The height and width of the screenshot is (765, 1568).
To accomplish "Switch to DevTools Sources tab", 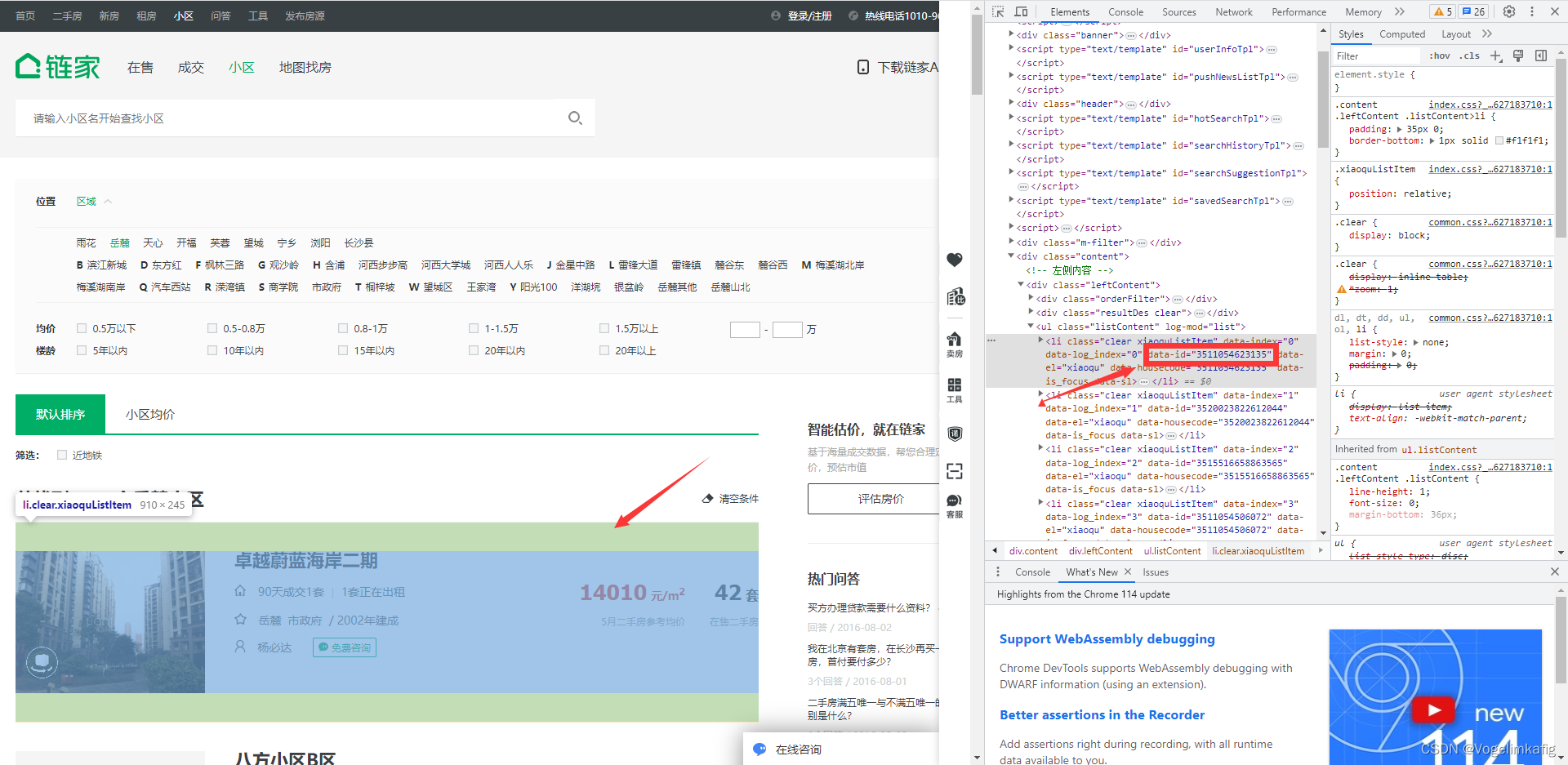I will (x=1178, y=11).
